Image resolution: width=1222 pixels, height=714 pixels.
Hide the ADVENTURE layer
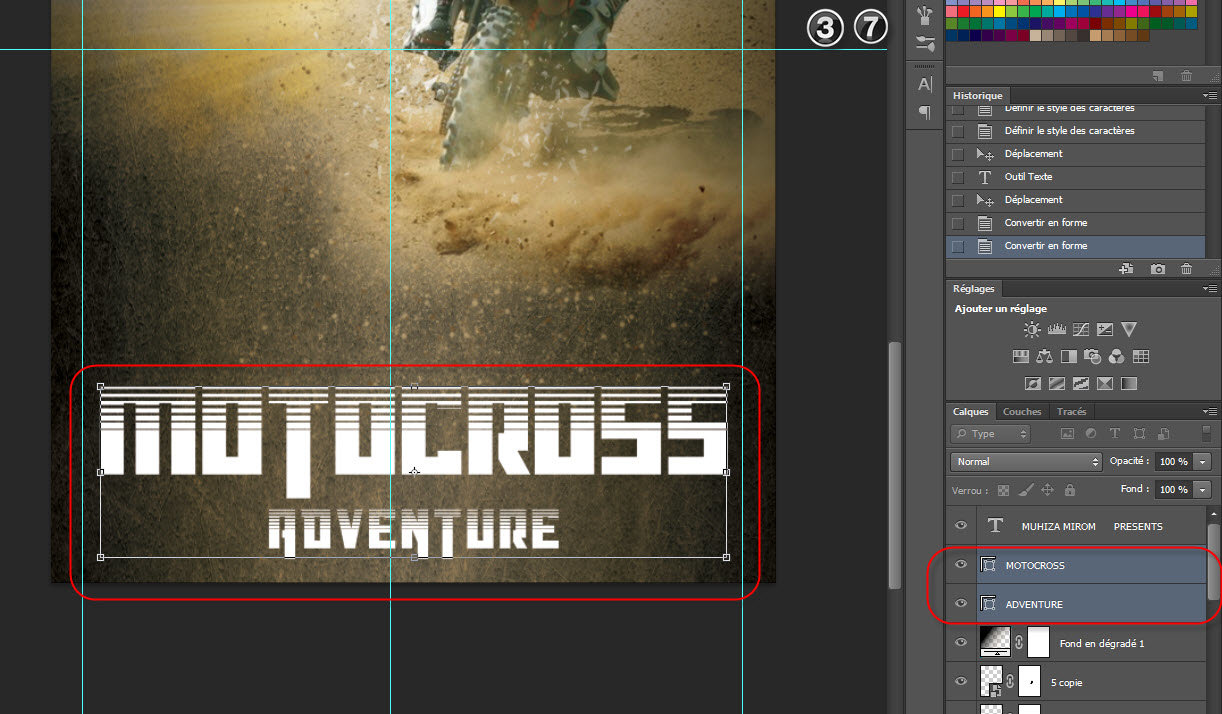961,604
